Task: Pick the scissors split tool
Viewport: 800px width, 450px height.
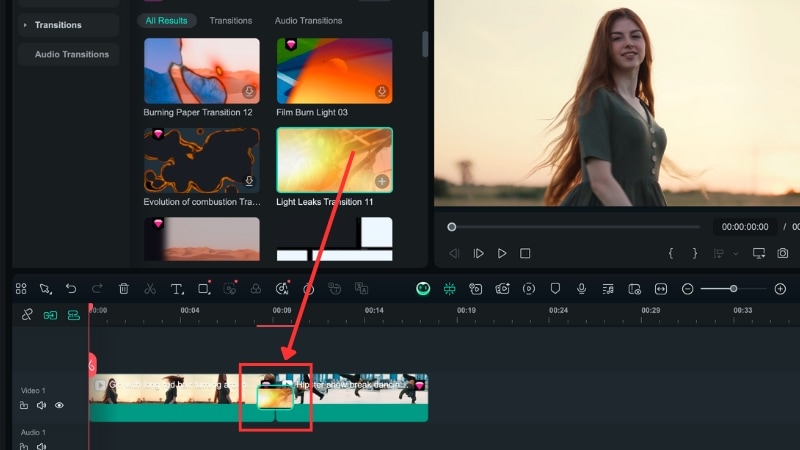Action: (x=149, y=289)
